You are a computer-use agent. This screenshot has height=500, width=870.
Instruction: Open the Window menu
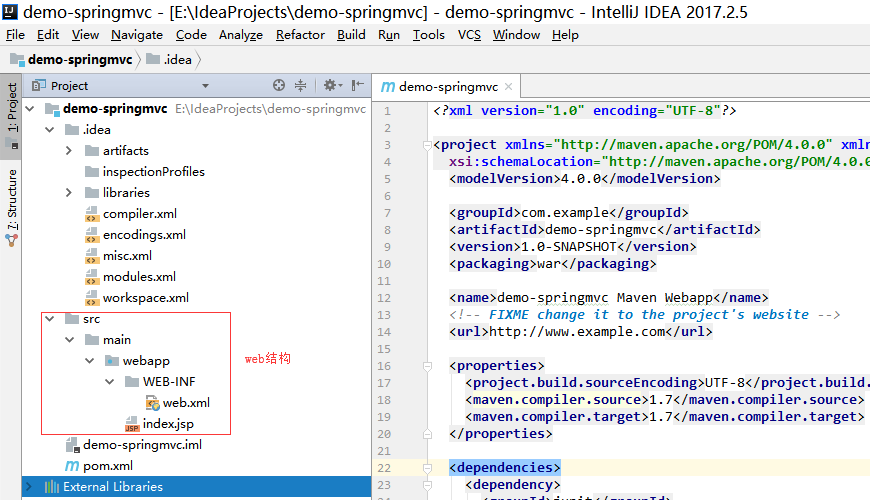click(516, 35)
